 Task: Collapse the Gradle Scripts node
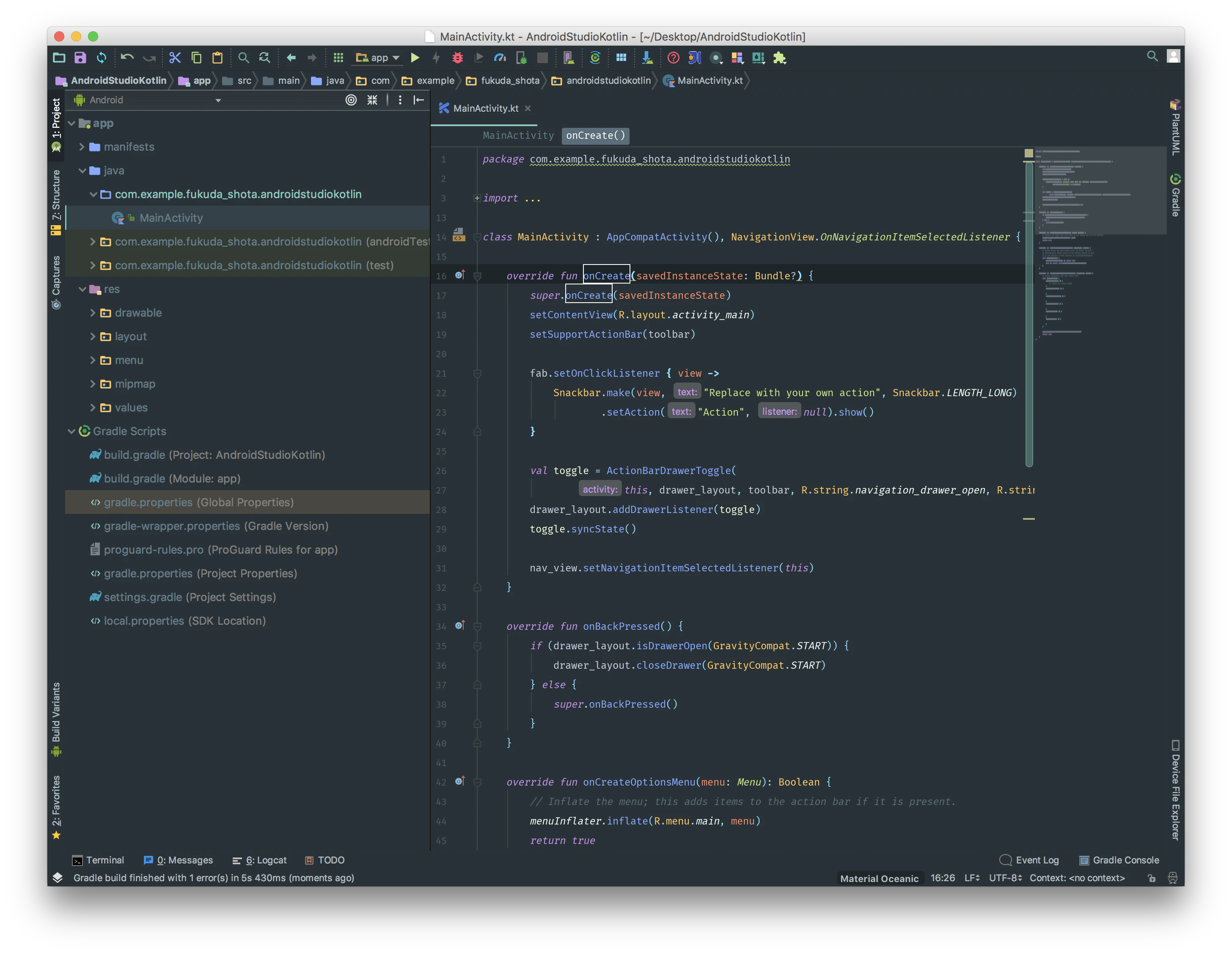[x=71, y=431]
